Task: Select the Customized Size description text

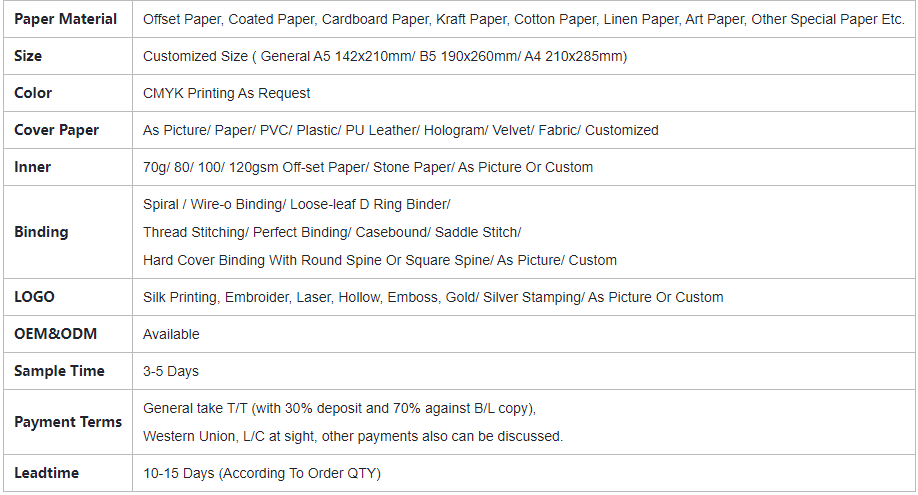Action: [x=385, y=56]
